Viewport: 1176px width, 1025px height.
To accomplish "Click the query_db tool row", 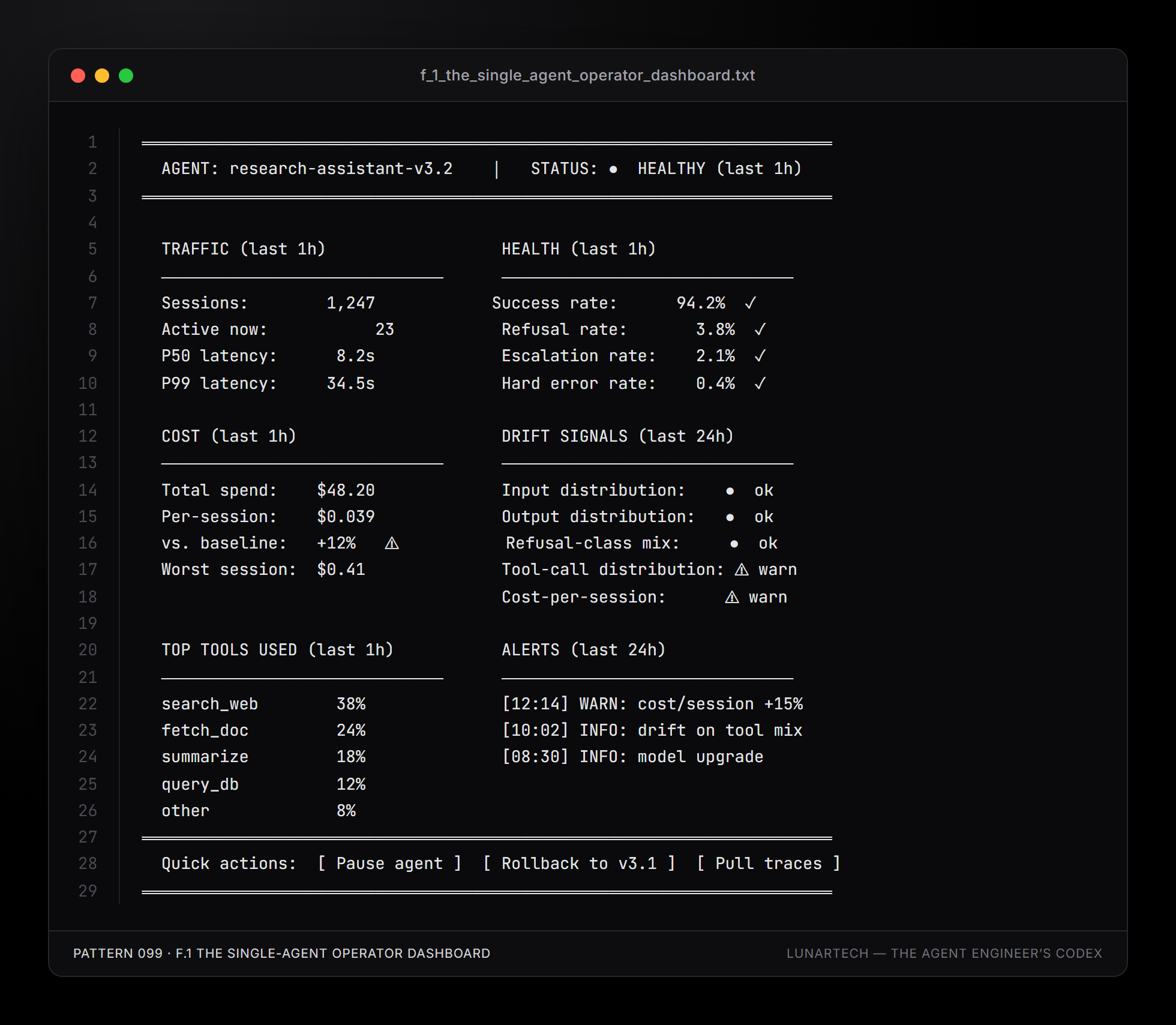I will click(263, 784).
